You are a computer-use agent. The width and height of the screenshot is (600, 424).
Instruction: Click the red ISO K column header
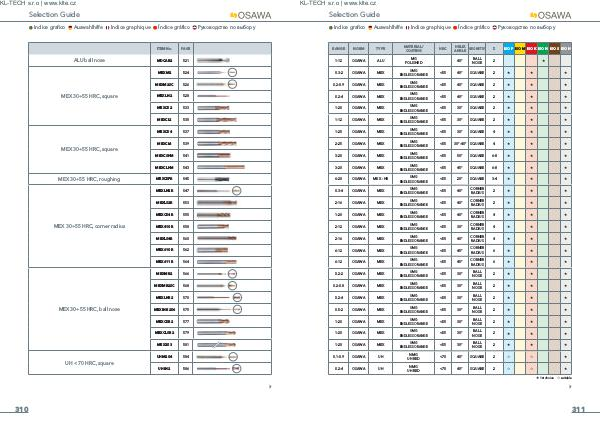tap(531, 48)
